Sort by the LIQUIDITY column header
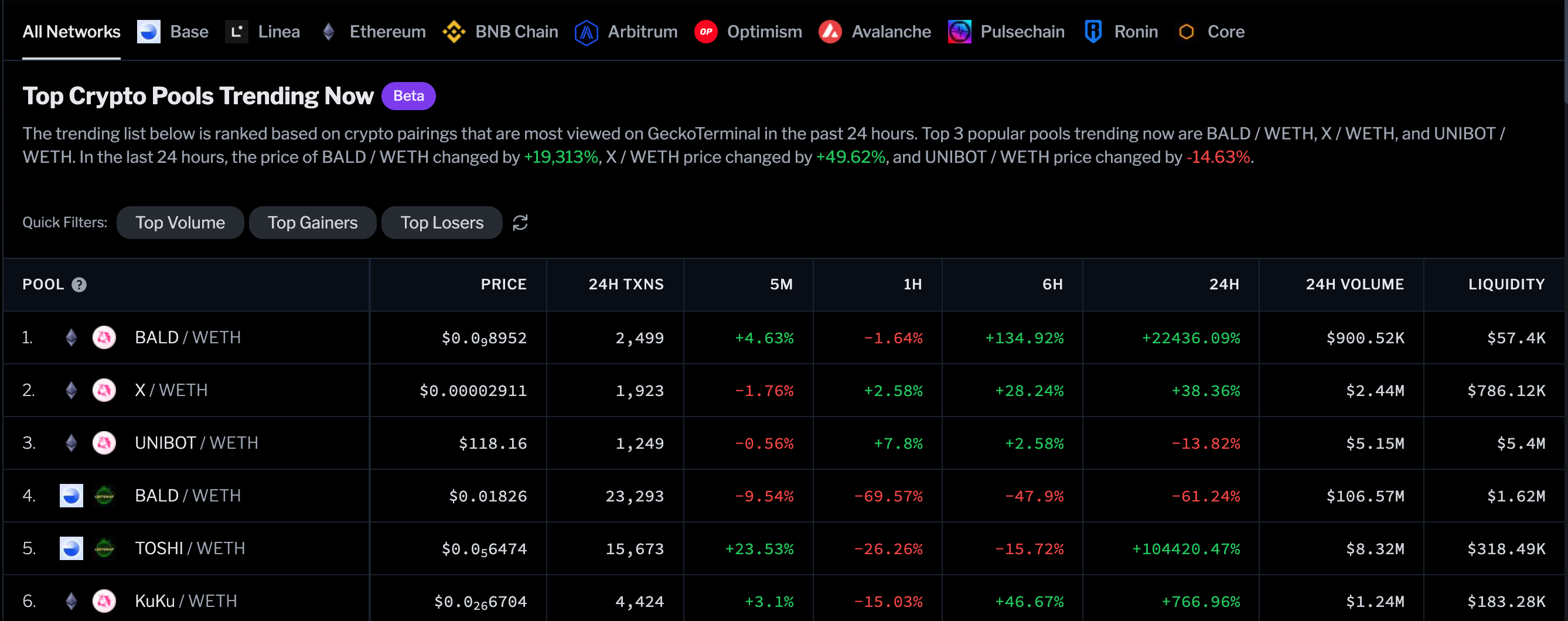1568x621 pixels. pyautogui.click(x=1506, y=284)
